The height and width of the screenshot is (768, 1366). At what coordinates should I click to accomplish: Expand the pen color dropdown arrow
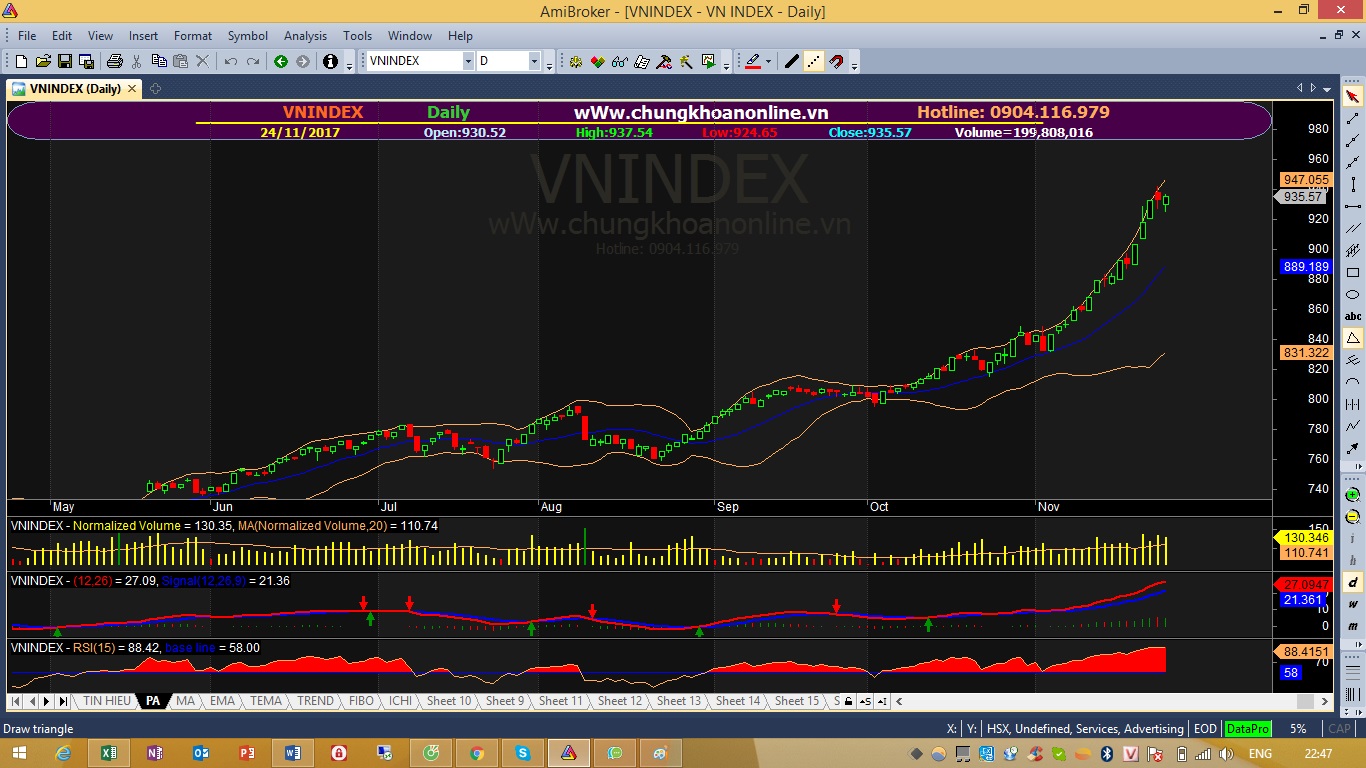click(768, 62)
